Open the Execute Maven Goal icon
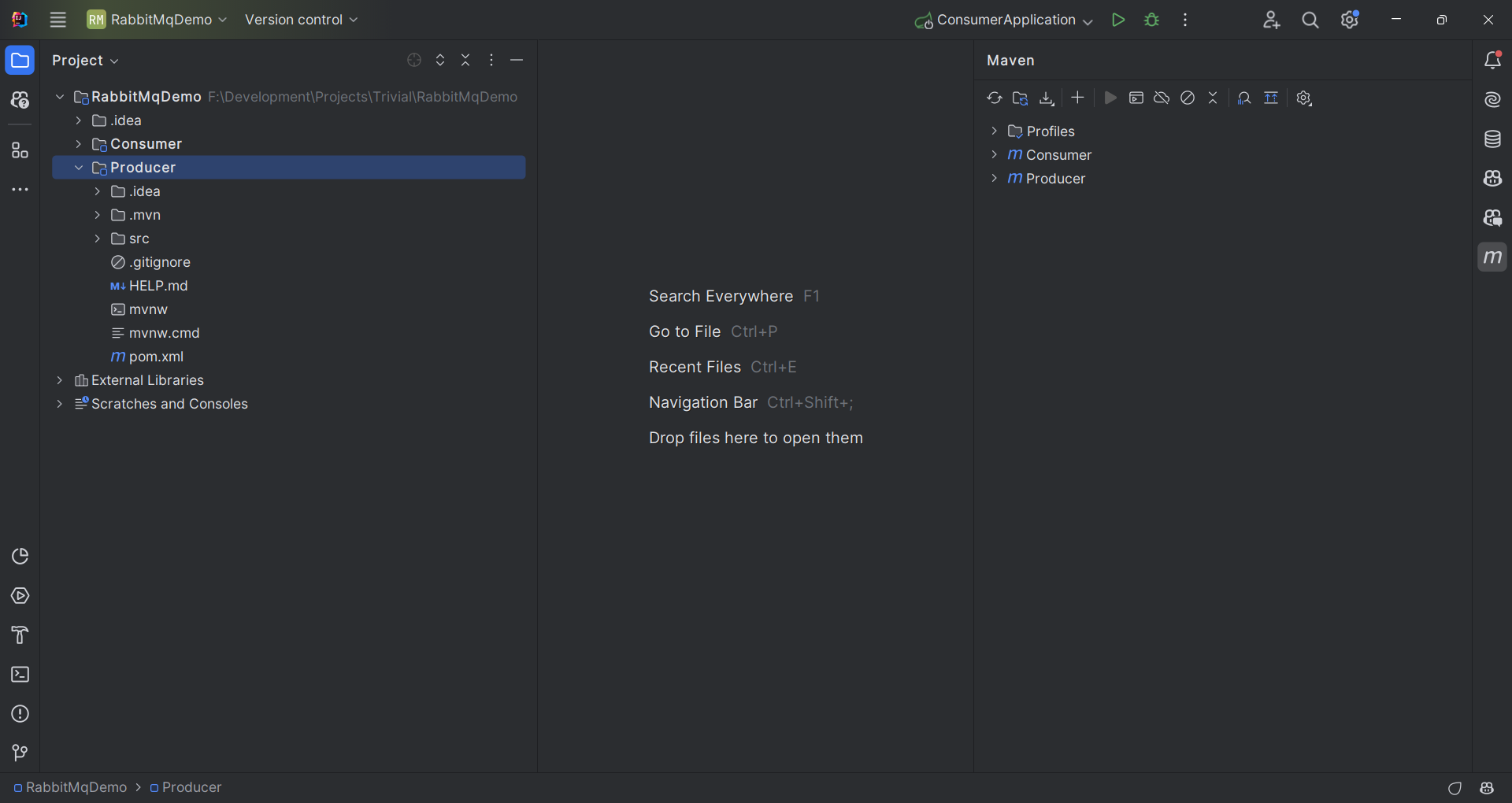 pos(1136,98)
